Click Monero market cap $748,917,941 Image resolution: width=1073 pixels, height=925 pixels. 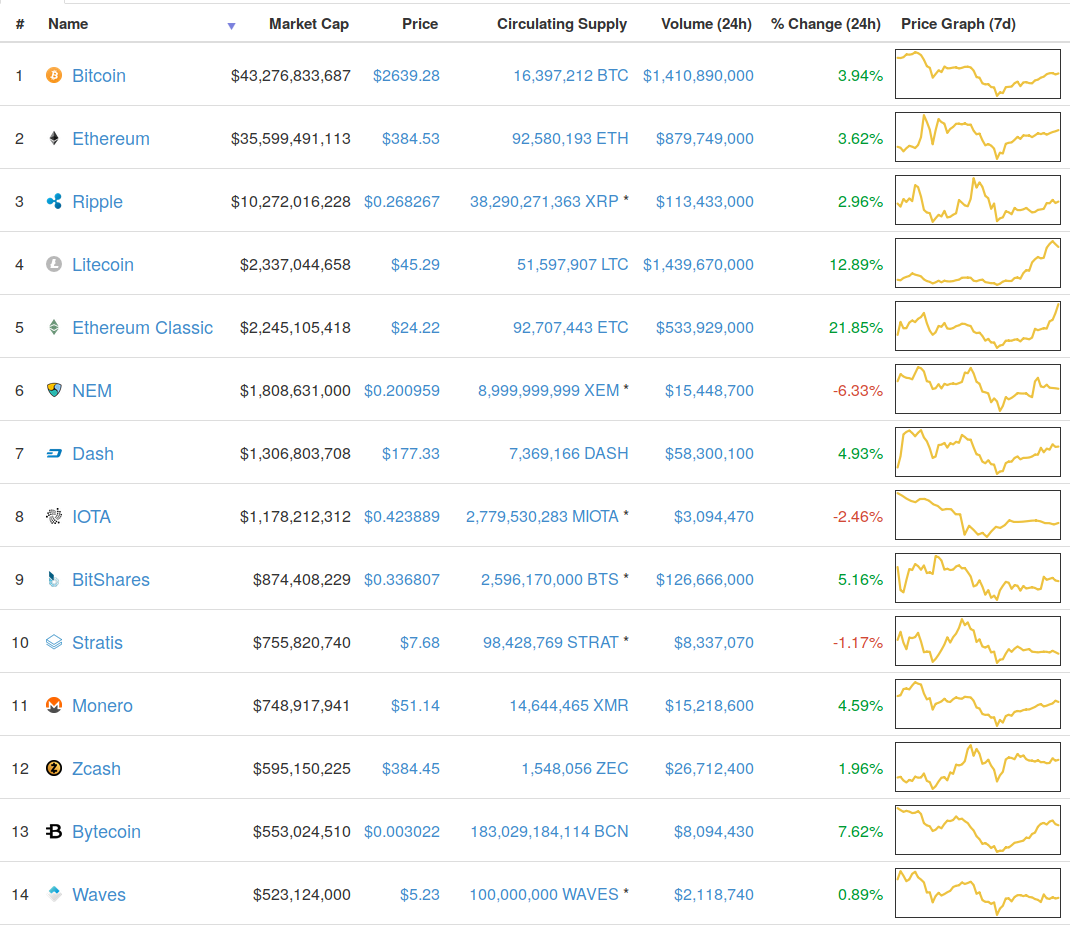302,705
